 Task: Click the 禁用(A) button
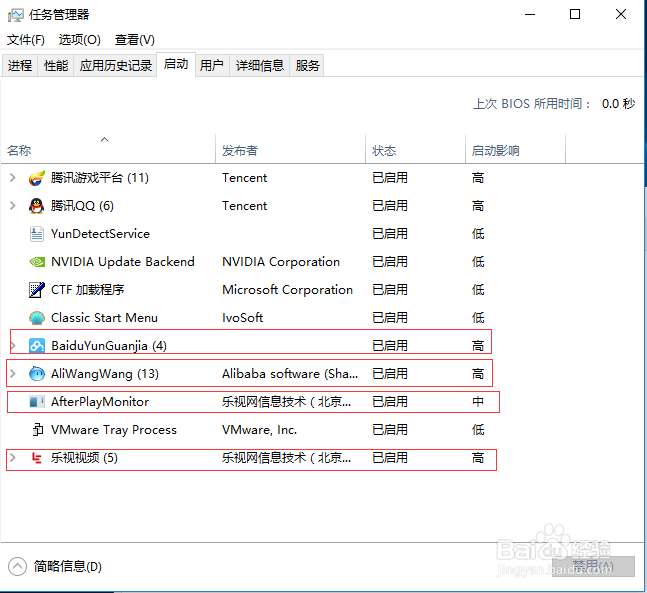[593, 566]
